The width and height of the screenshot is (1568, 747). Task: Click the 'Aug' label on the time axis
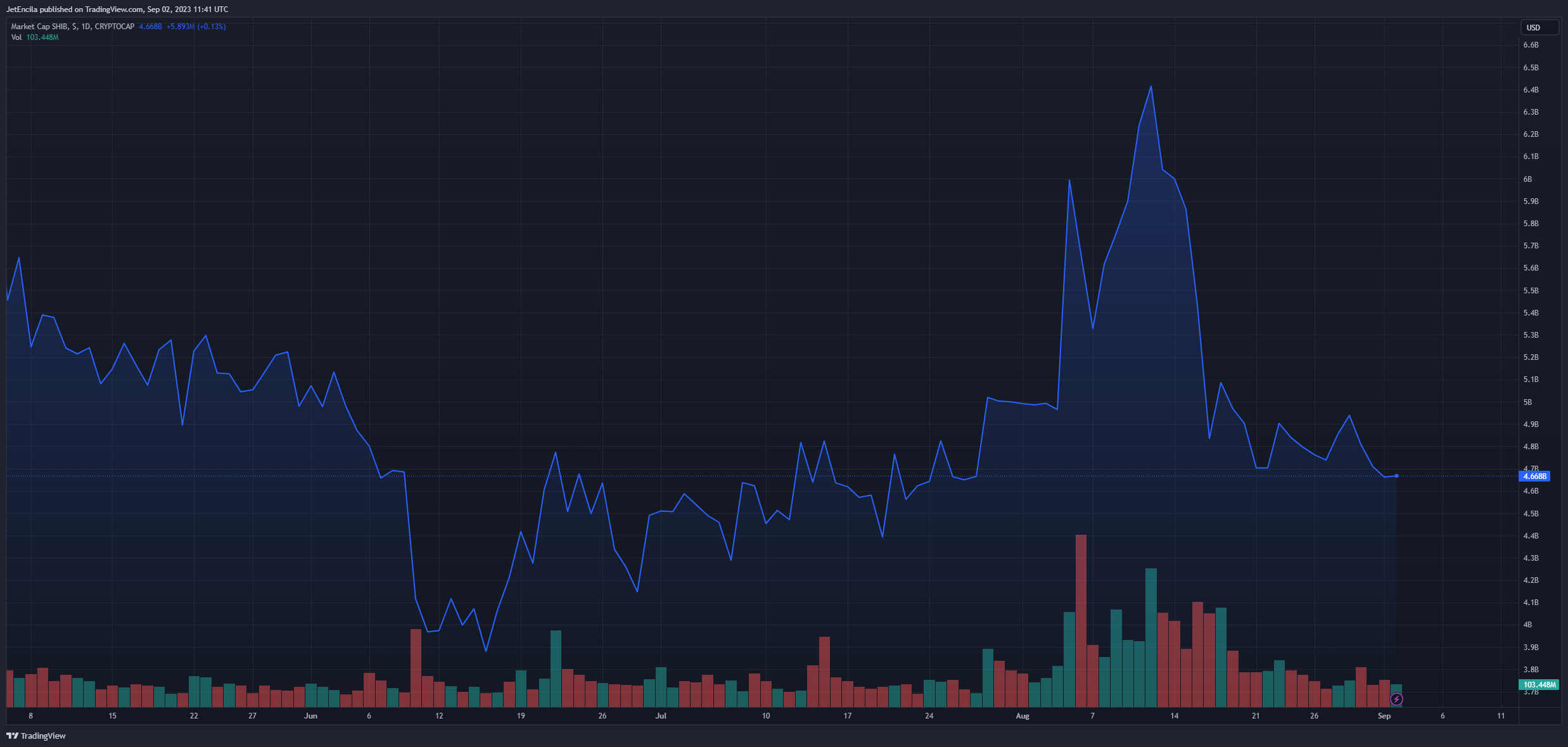(x=1023, y=716)
